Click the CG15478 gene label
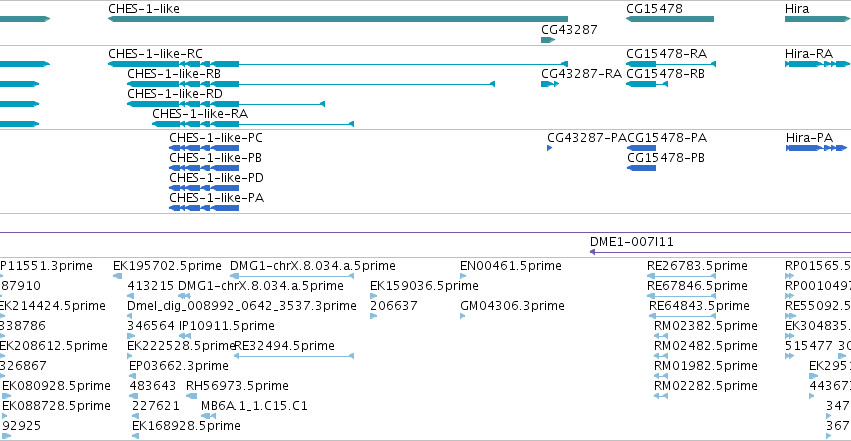Viewport: 851px width, 441px height. click(x=654, y=9)
